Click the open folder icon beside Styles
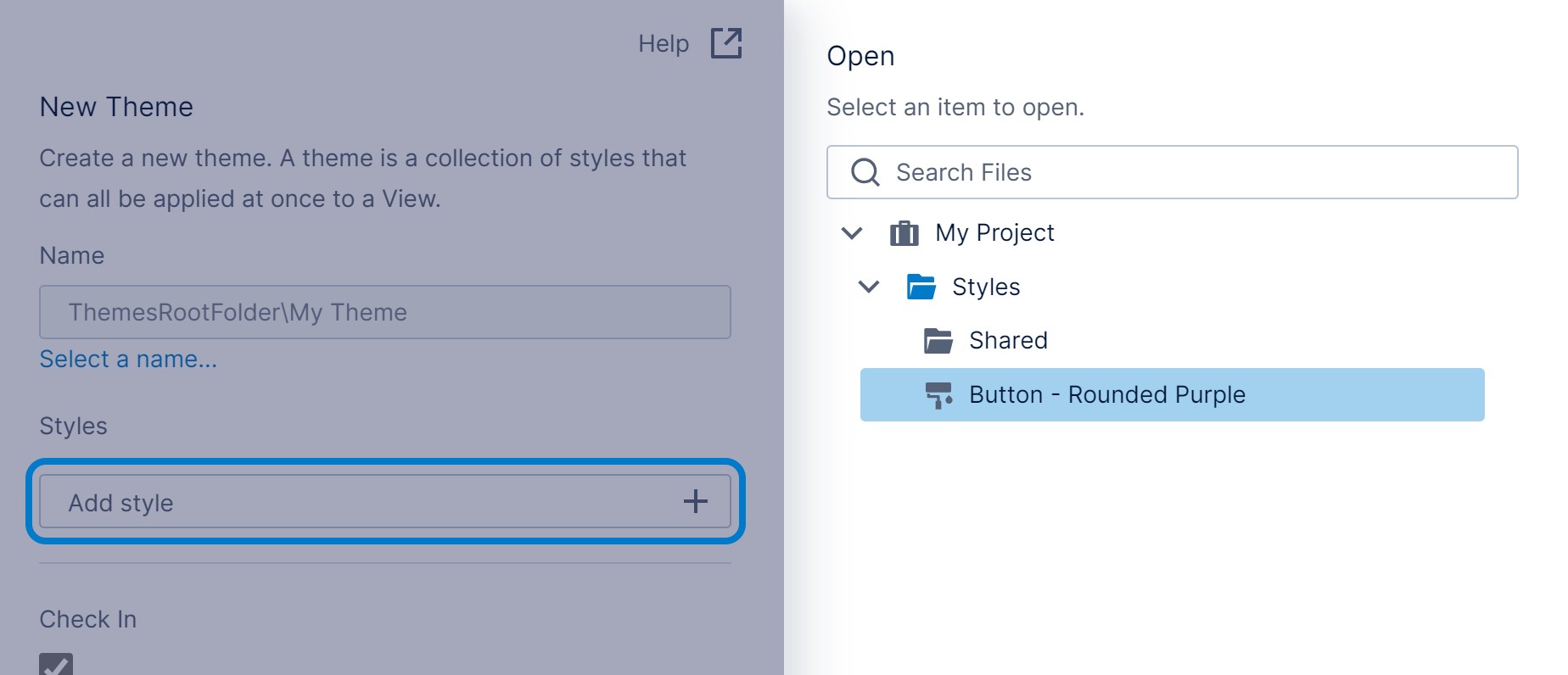 pyautogui.click(x=921, y=287)
